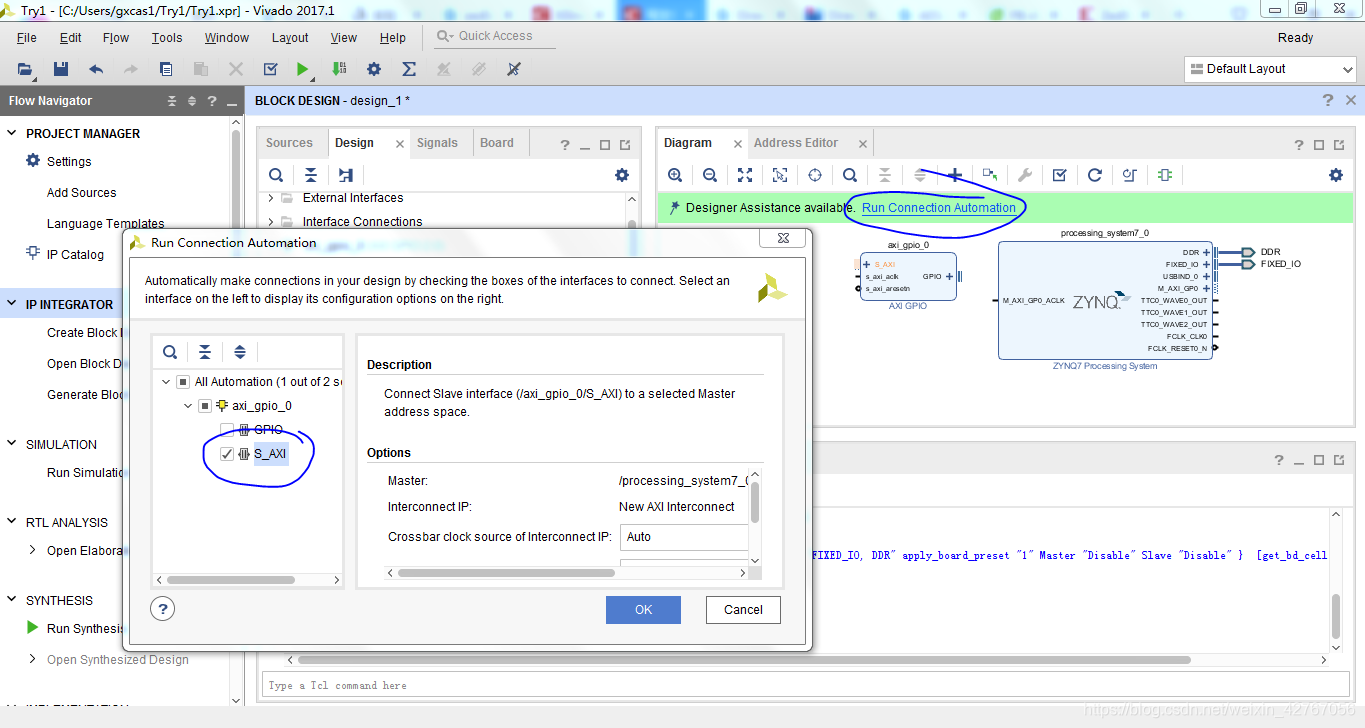
Task: Open IP Catalog in Flow Navigator
Action: click(x=75, y=255)
